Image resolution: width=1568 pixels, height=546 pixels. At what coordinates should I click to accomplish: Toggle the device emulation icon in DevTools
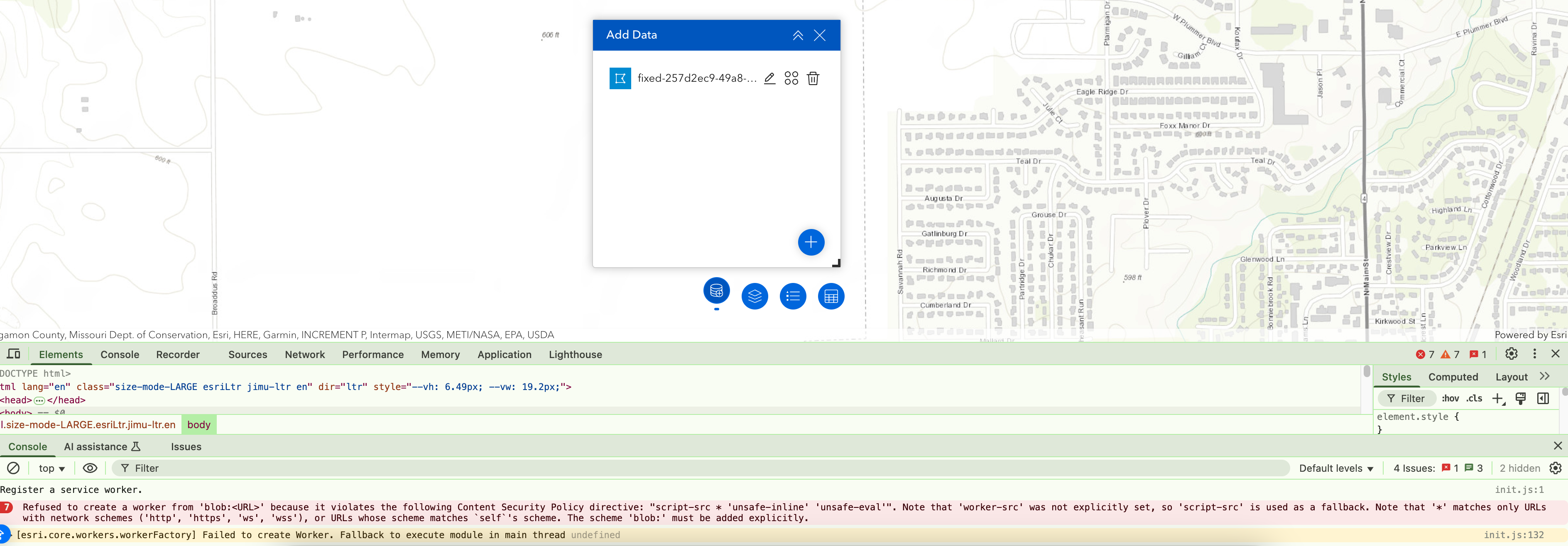pos(13,354)
